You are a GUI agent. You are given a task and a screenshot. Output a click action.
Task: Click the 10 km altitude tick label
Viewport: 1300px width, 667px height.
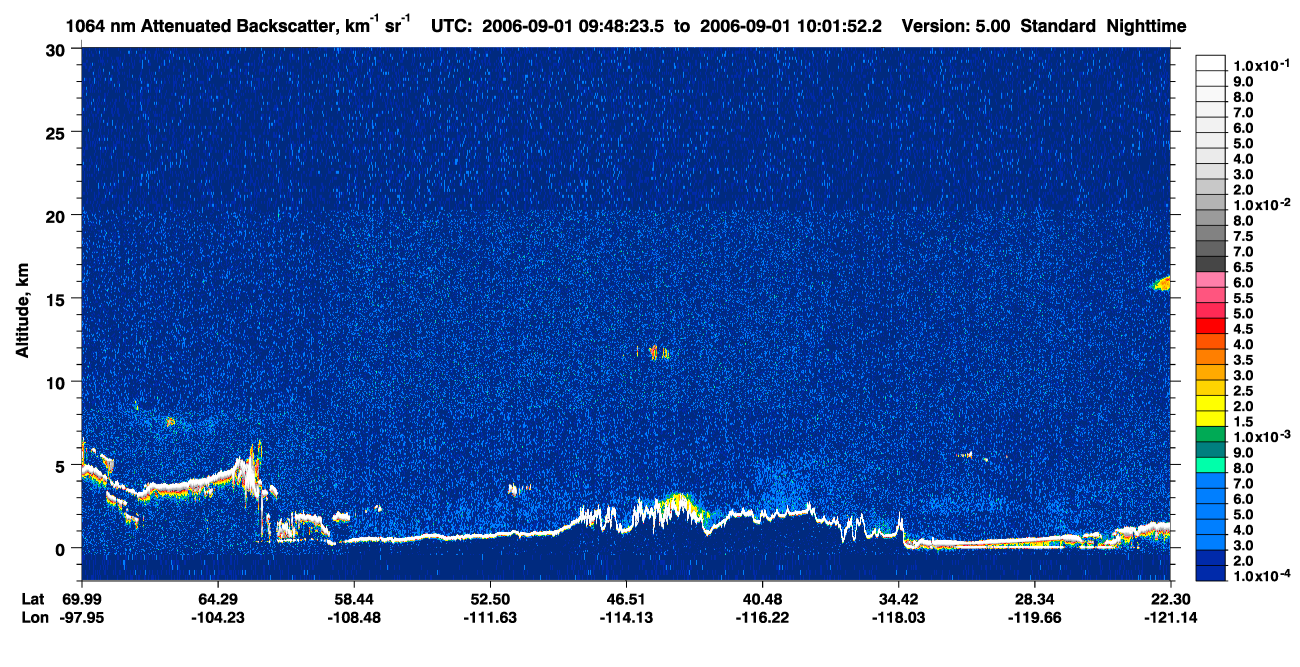(x=58, y=382)
